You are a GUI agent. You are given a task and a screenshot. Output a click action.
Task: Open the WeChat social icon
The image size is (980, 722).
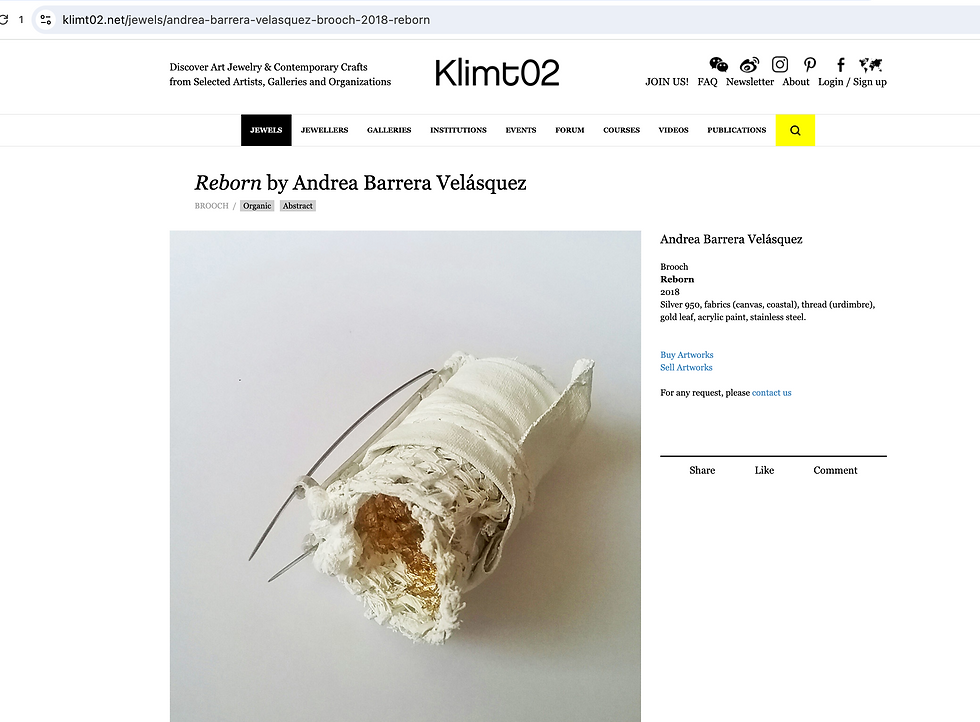click(718, 64)
